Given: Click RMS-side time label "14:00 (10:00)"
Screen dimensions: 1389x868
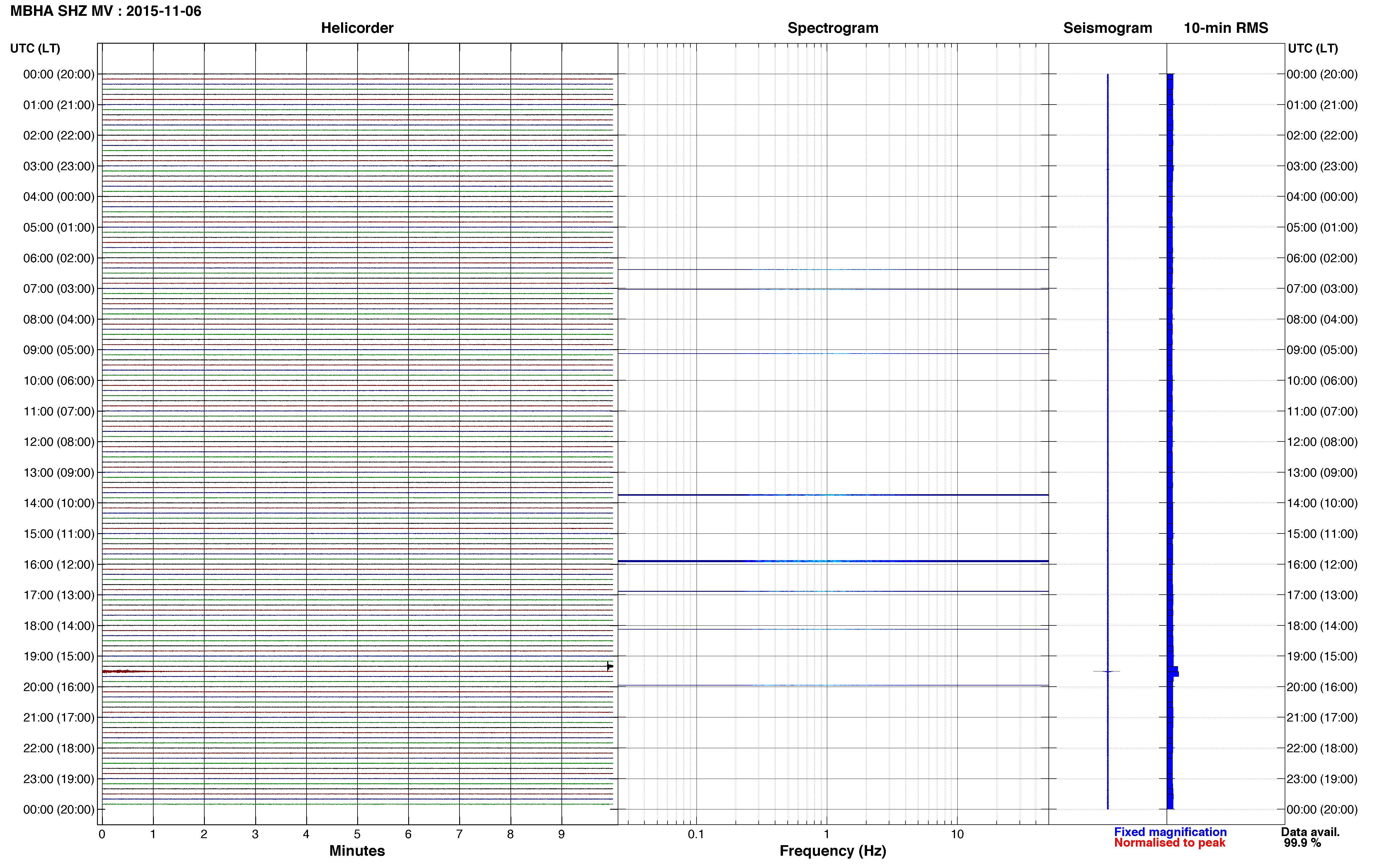Looking at the screenshot, I should (x=1322, y=504).
